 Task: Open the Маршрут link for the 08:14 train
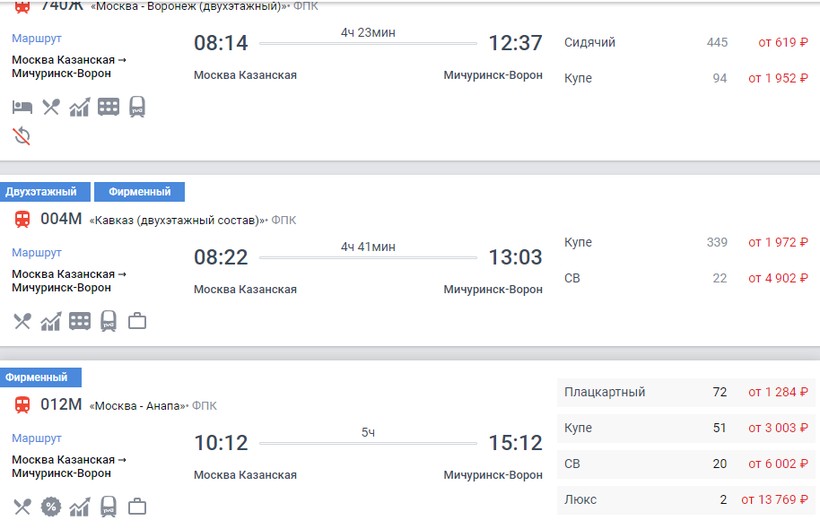click(x=37, y=38)
